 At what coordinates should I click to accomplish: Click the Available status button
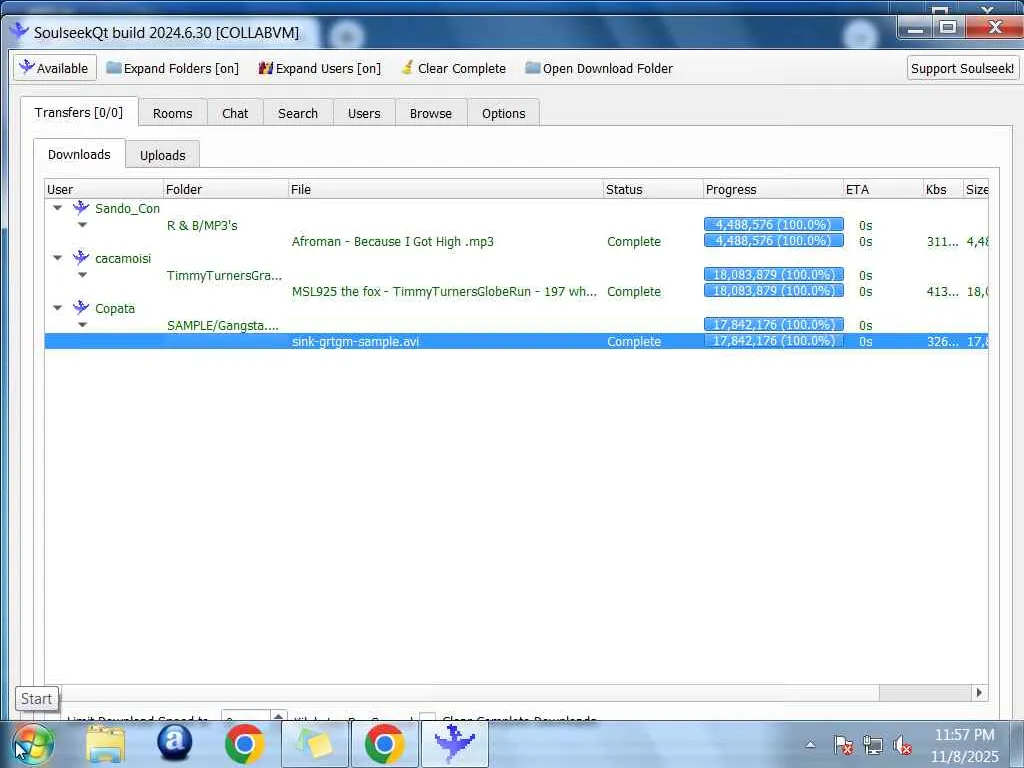pos(55,68)
